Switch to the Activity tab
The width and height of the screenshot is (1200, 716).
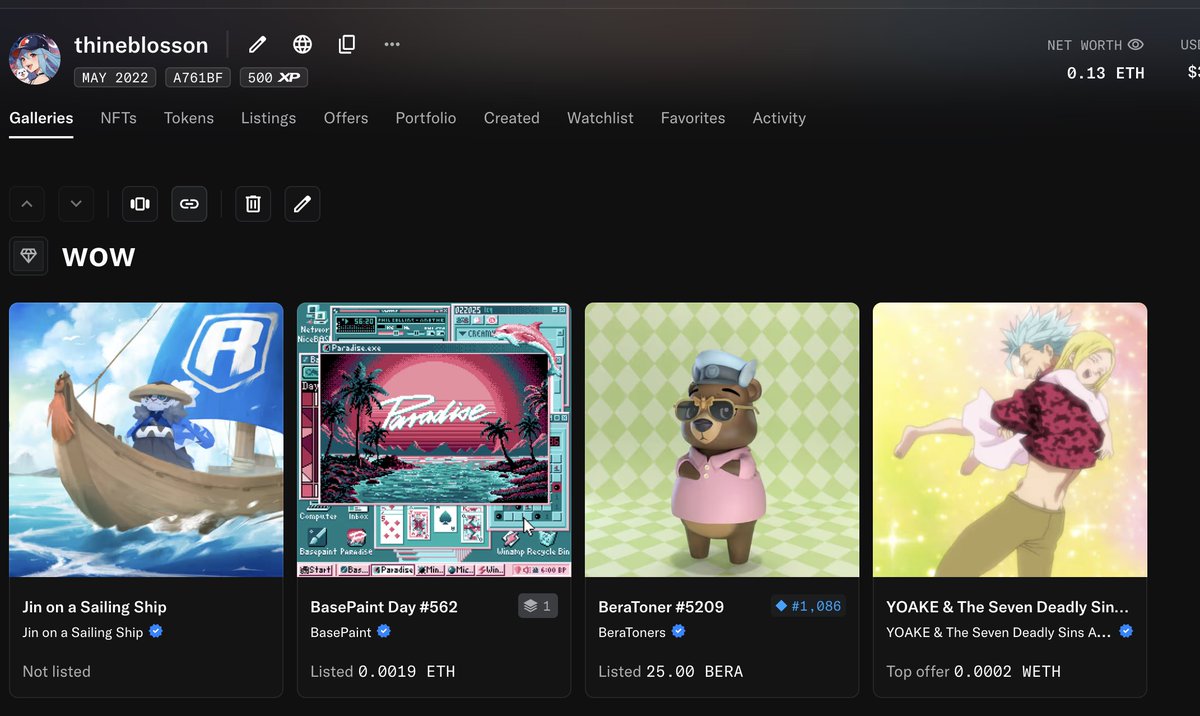779,118
